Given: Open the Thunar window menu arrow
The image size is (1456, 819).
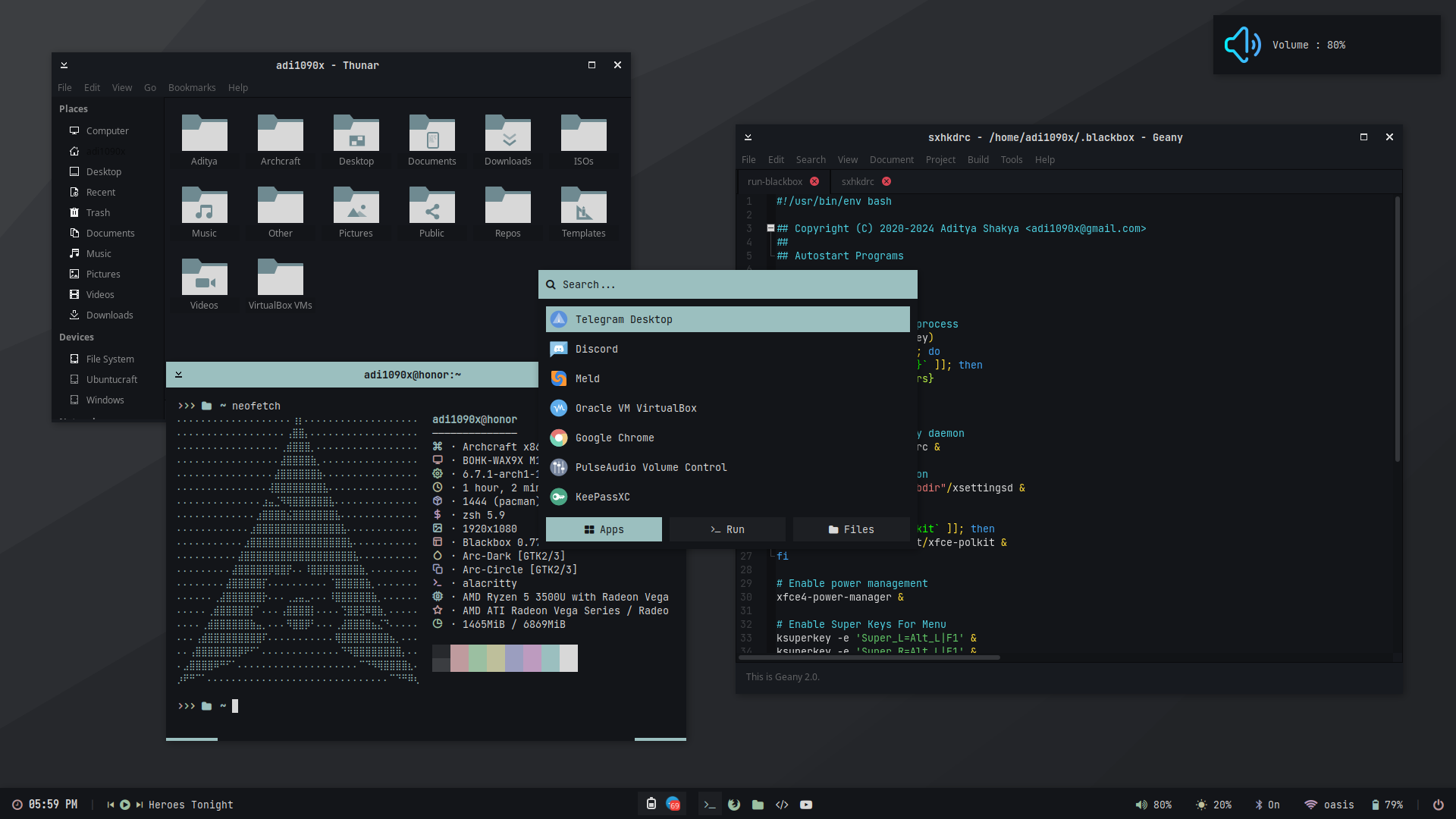Looking at the screenshot, I should pos(64,65).
